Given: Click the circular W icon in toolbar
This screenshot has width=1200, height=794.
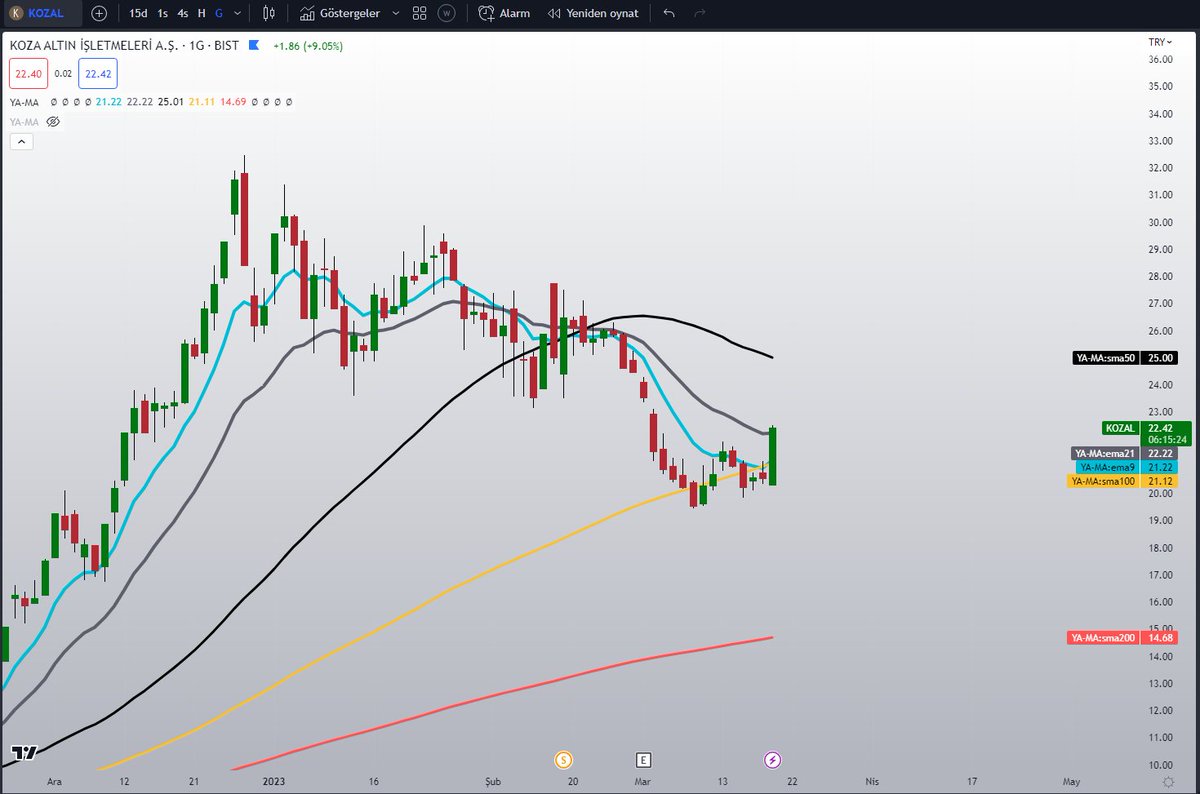Looking at the screenshot, I should tap(446, 14).
